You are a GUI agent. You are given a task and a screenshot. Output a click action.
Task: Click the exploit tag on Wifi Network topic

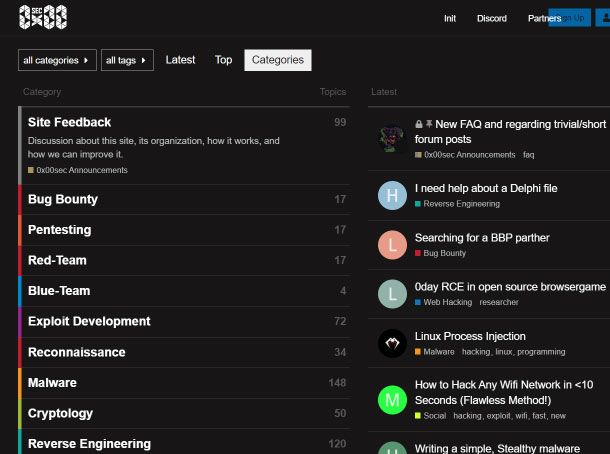click(x=498, y=416)
